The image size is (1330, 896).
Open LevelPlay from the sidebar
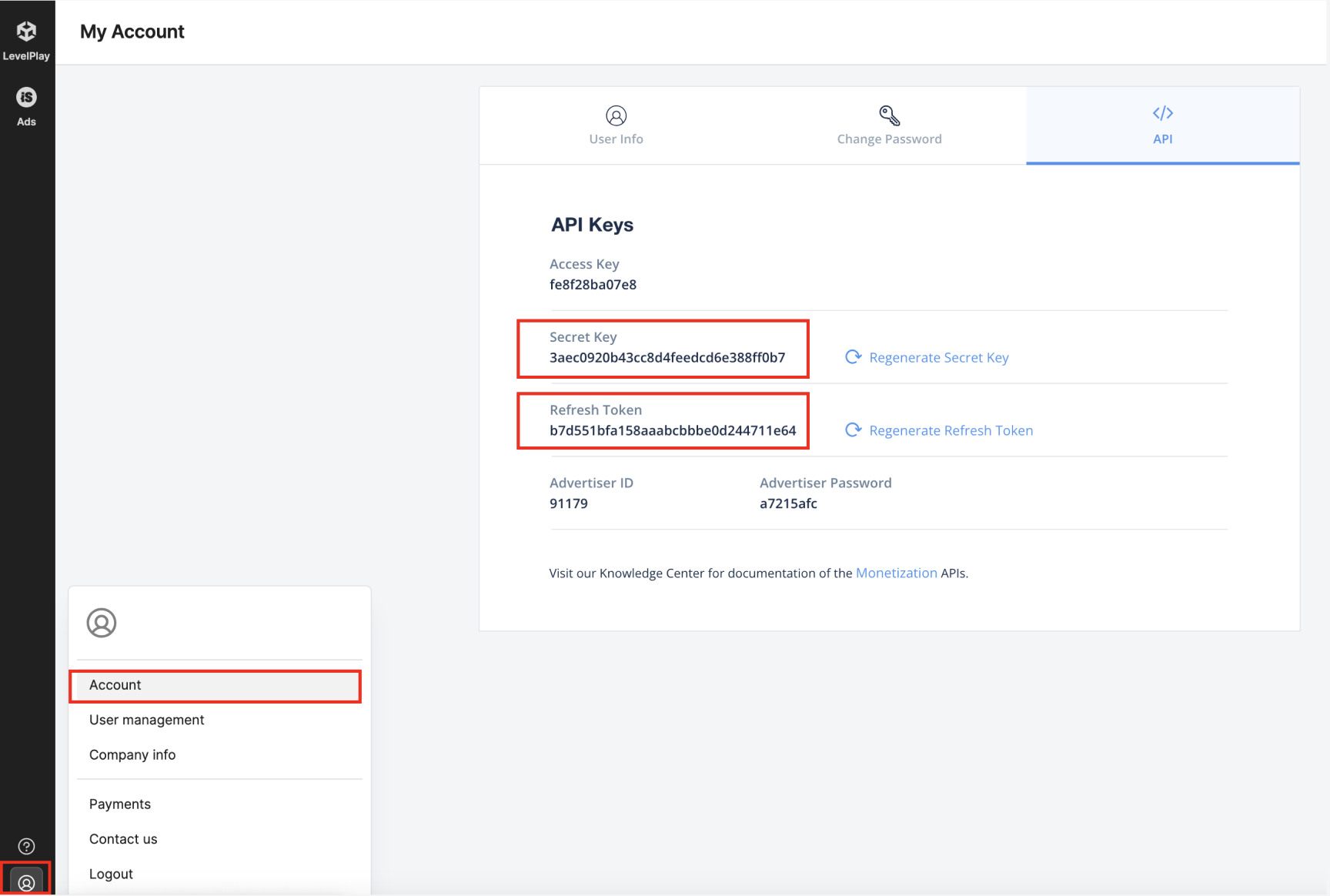pyautogui.click(x=26, y=40)
